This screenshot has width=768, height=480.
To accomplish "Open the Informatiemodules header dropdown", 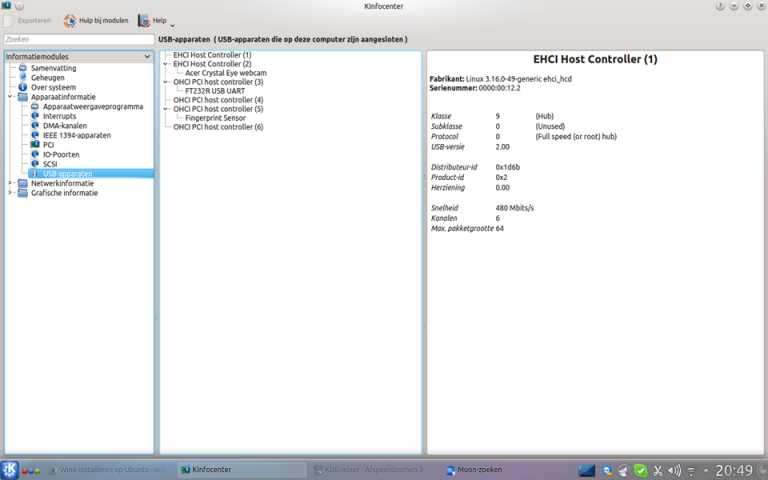I will (148, 57).
